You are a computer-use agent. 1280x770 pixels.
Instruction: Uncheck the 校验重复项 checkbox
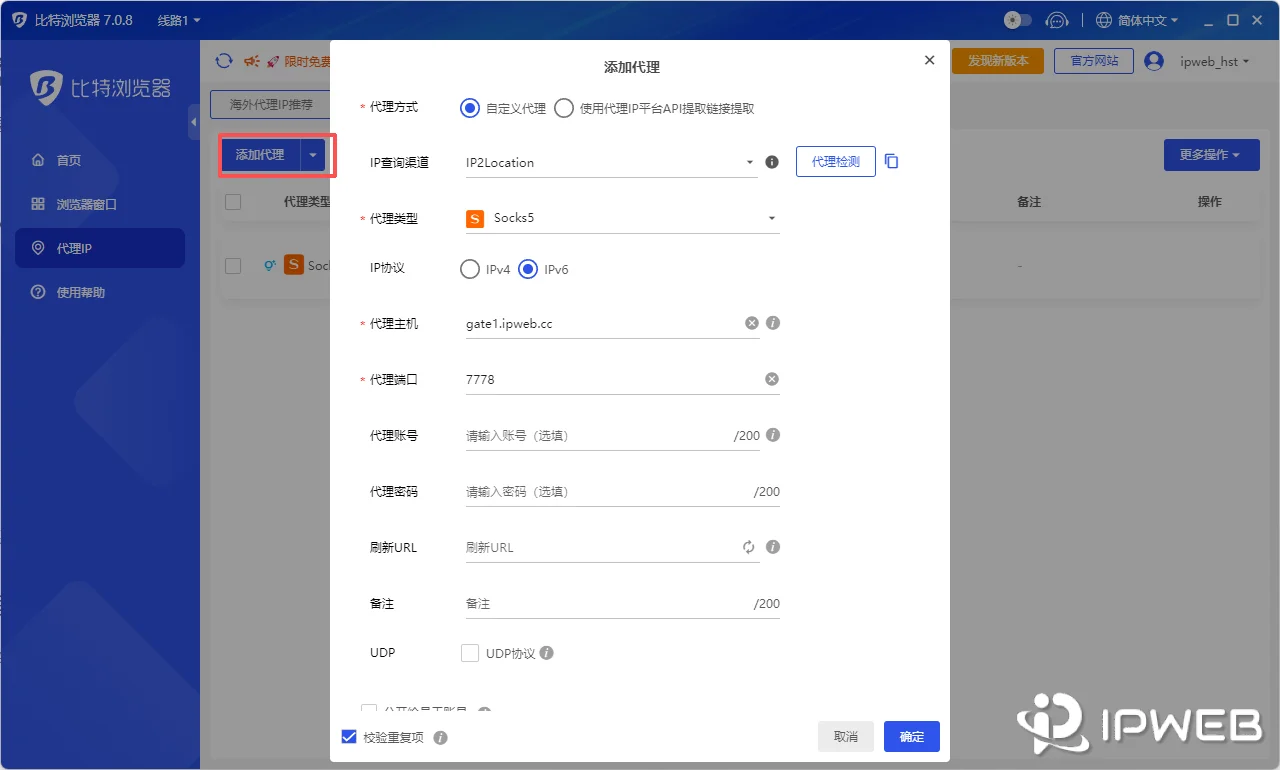coord(349,736)
